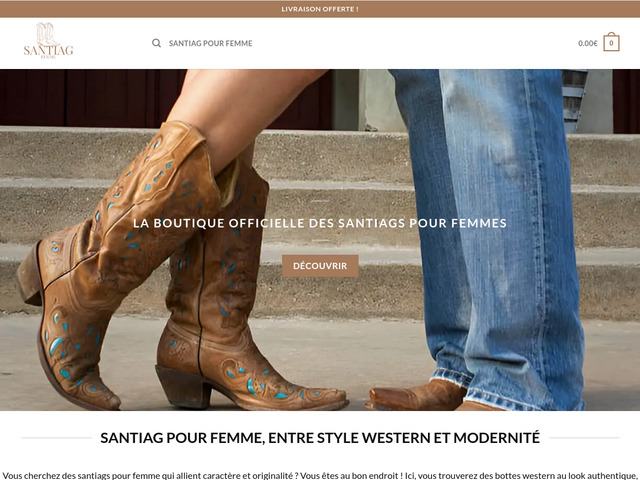Screen dimensions: 640x480
Task: Click the Découvrir button
Action: point(320,266)
